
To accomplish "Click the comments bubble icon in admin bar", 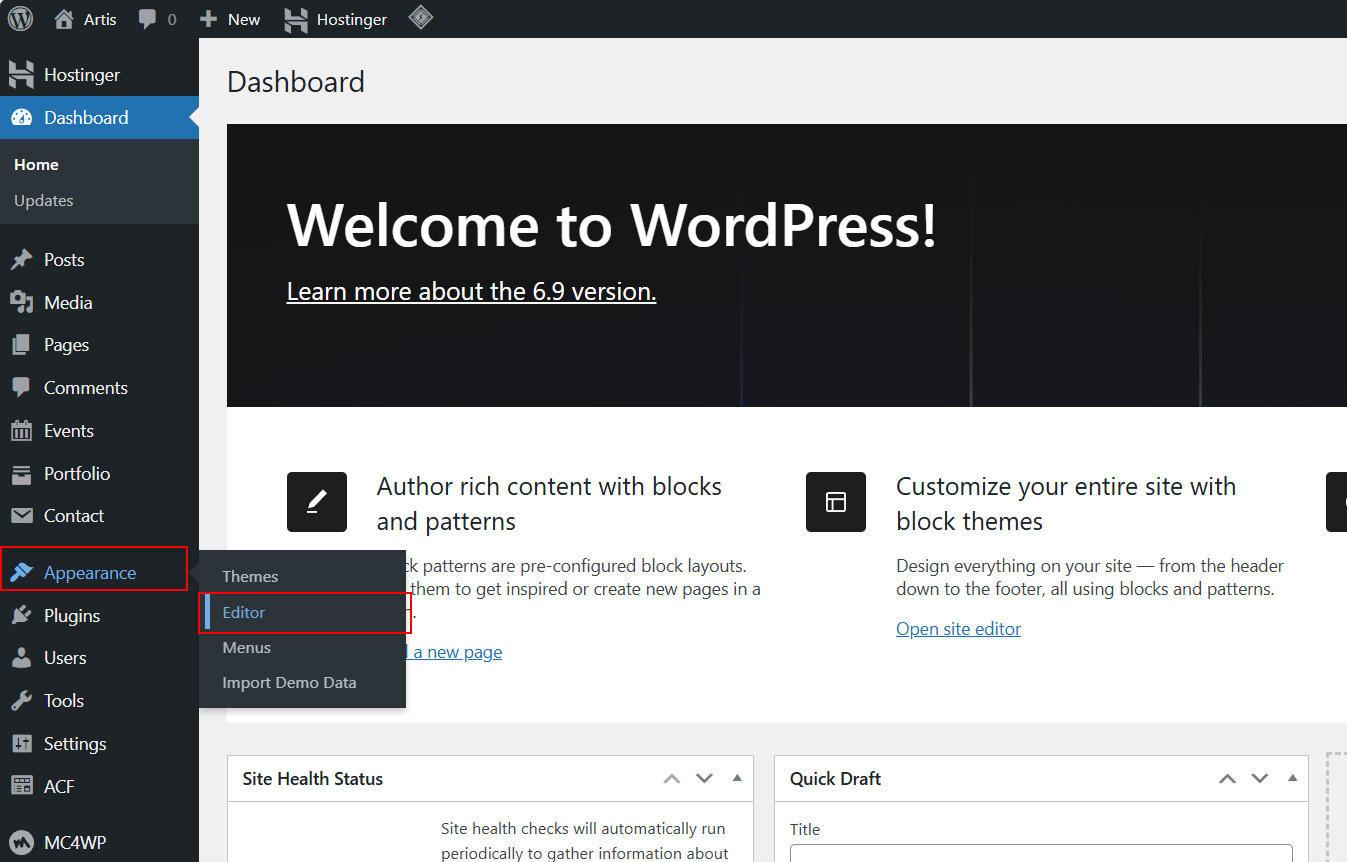I will (148, 19).
